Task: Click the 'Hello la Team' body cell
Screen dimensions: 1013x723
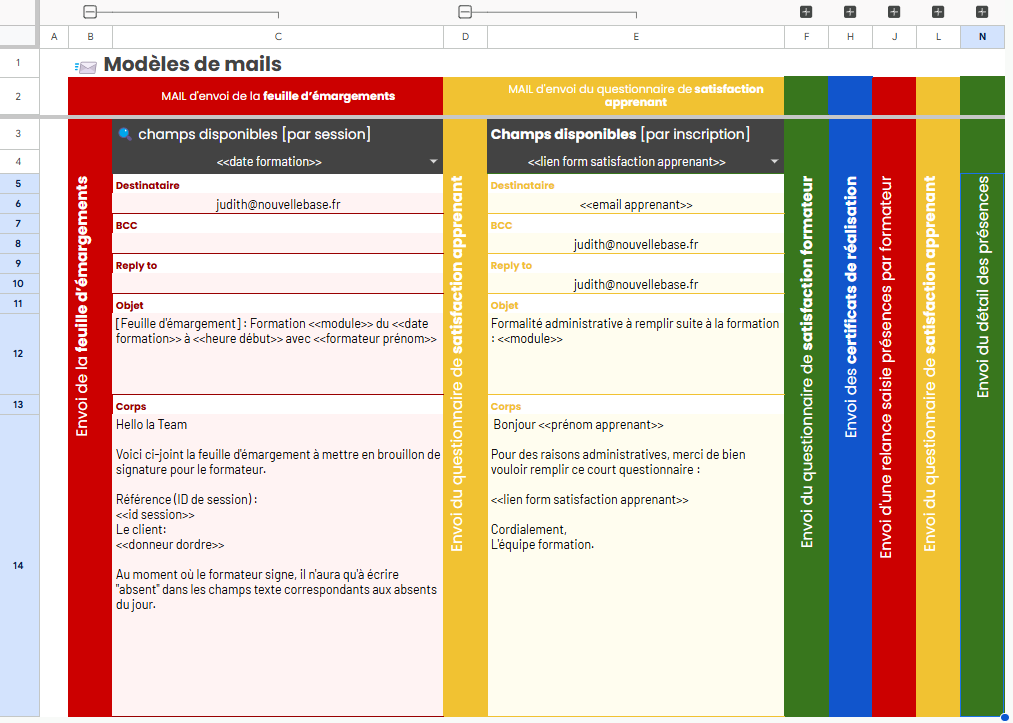Action: tap(278, 565)
